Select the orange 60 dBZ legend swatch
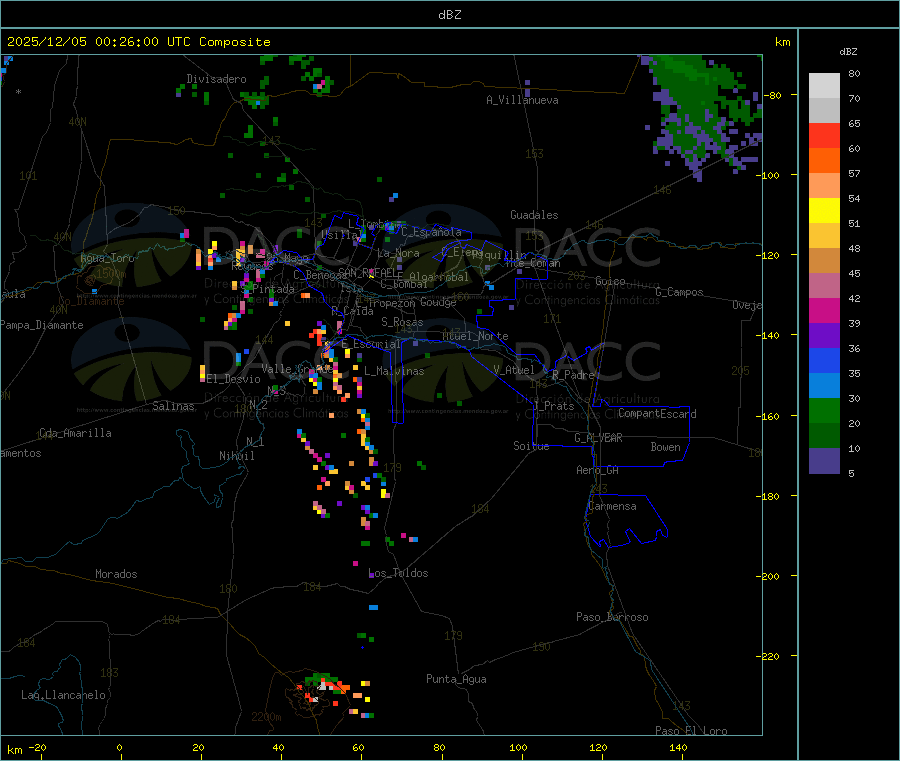 [x=824, y=161]
